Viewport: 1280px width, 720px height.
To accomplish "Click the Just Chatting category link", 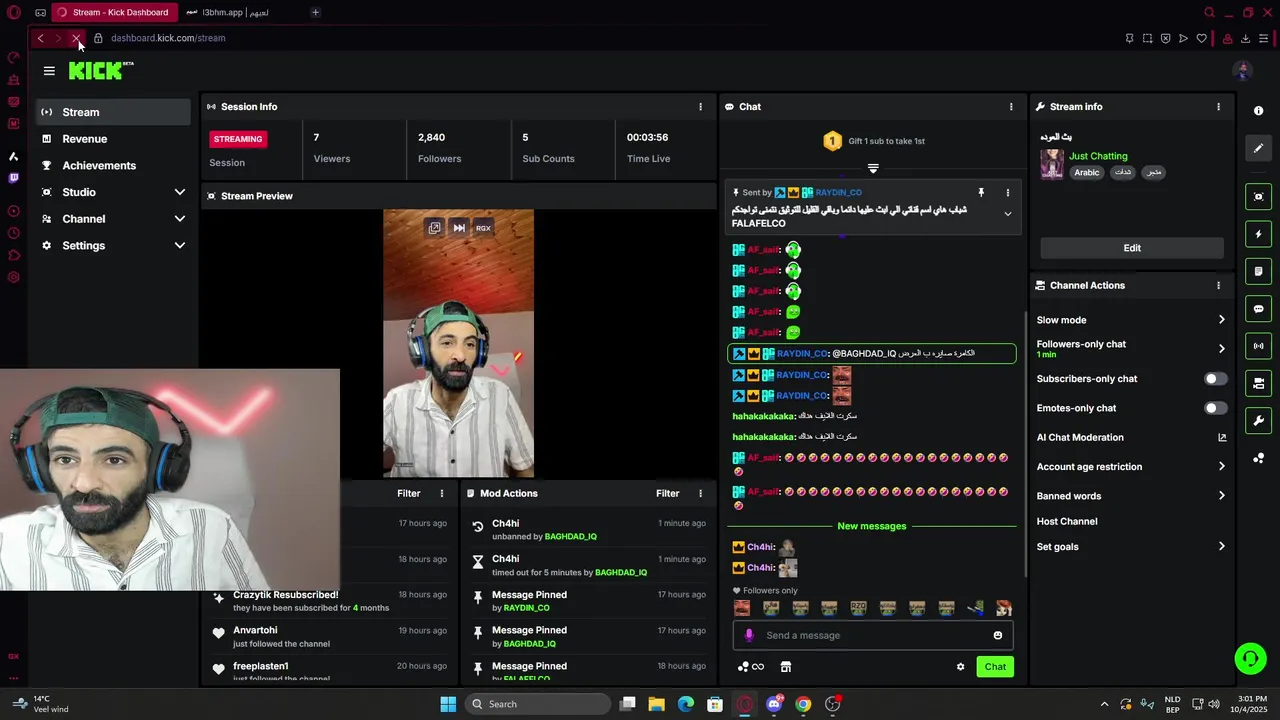I will (x=1098, y=156).
